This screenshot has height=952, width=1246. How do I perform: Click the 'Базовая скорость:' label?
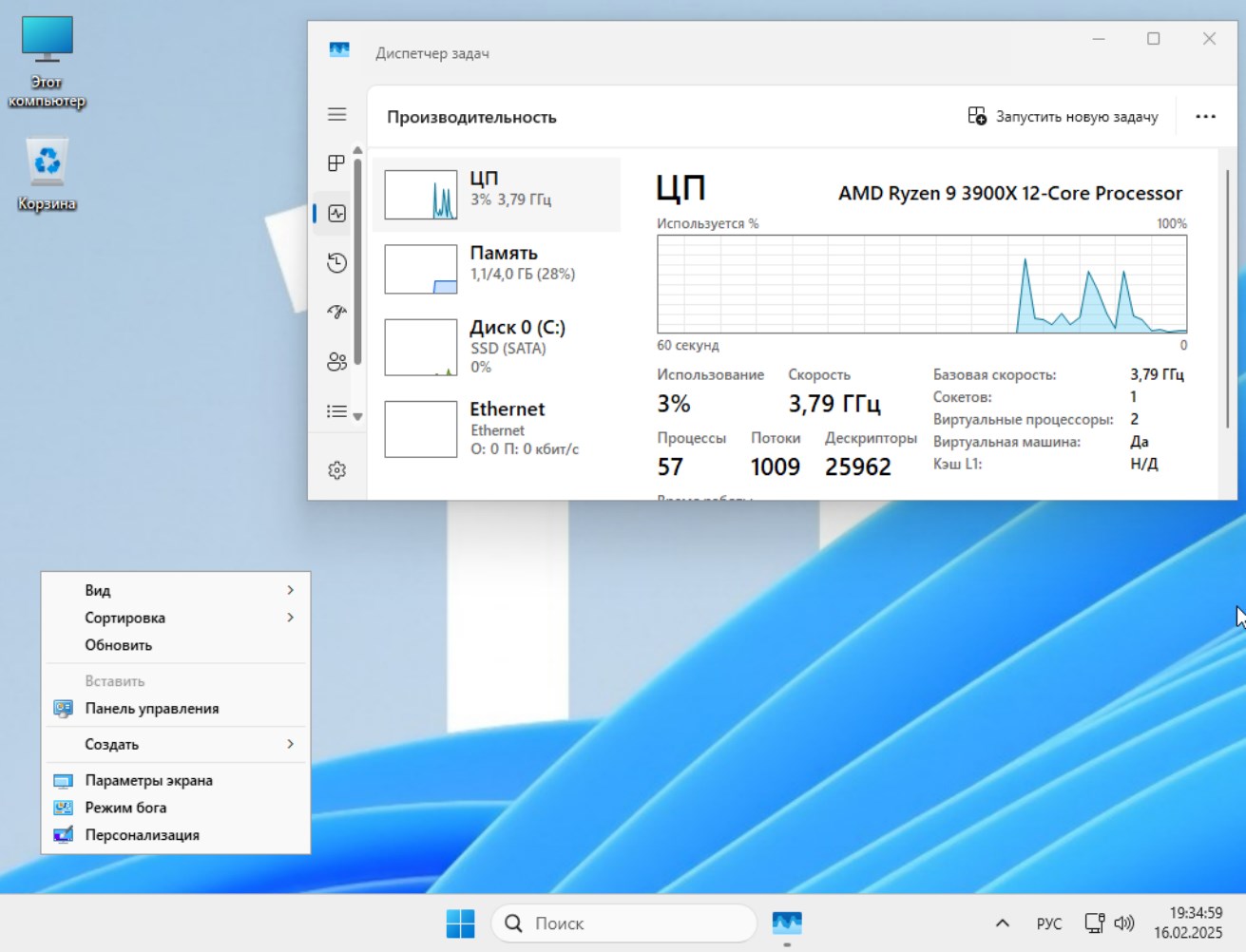pos(994,374)
